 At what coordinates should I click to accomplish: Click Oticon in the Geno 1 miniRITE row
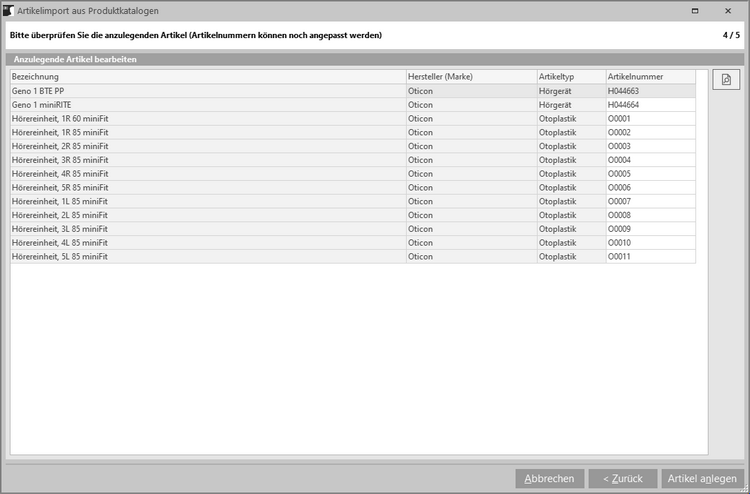pos(472,105)
